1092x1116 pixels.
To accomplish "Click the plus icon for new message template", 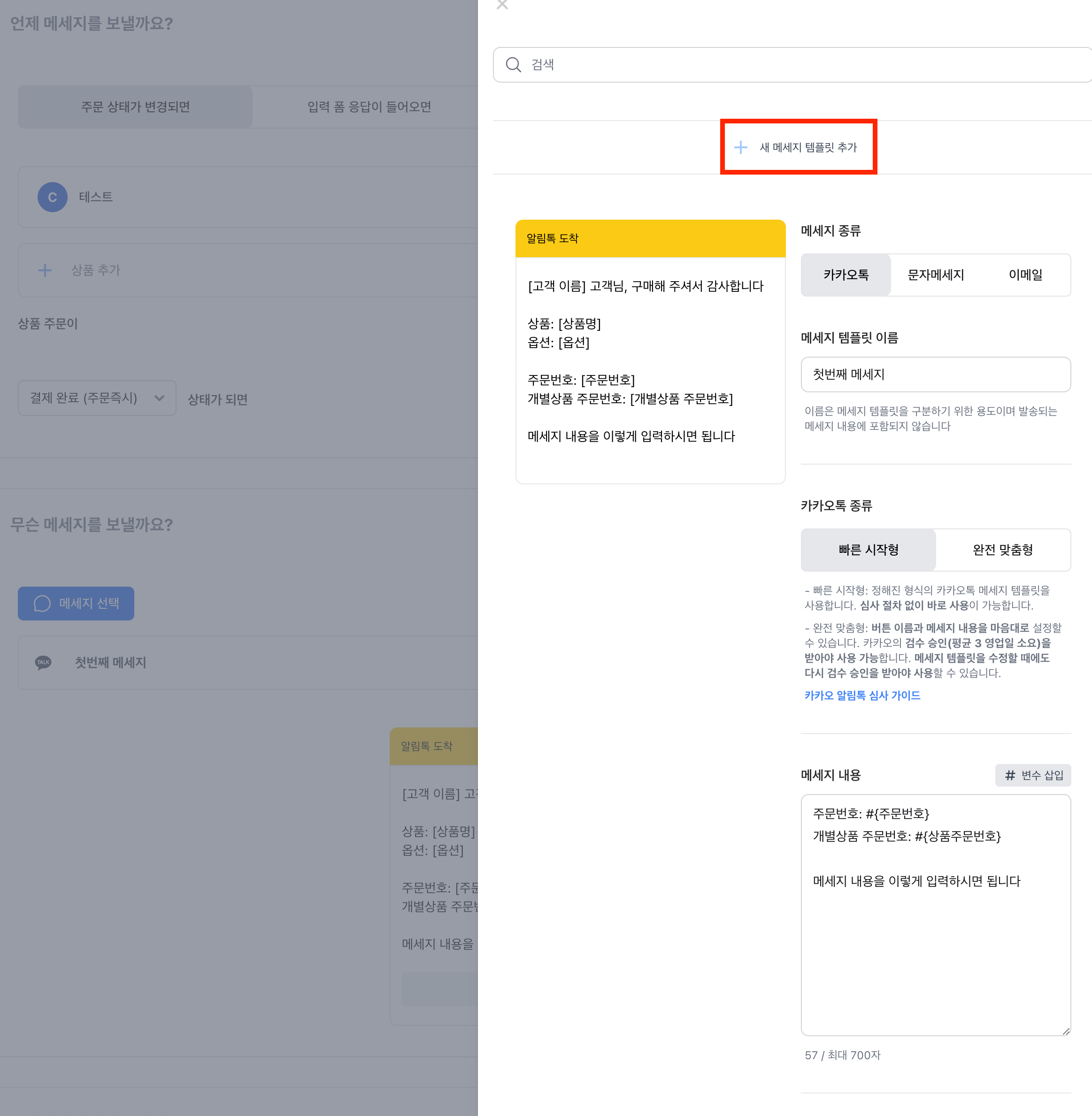I will coord(740,147).
